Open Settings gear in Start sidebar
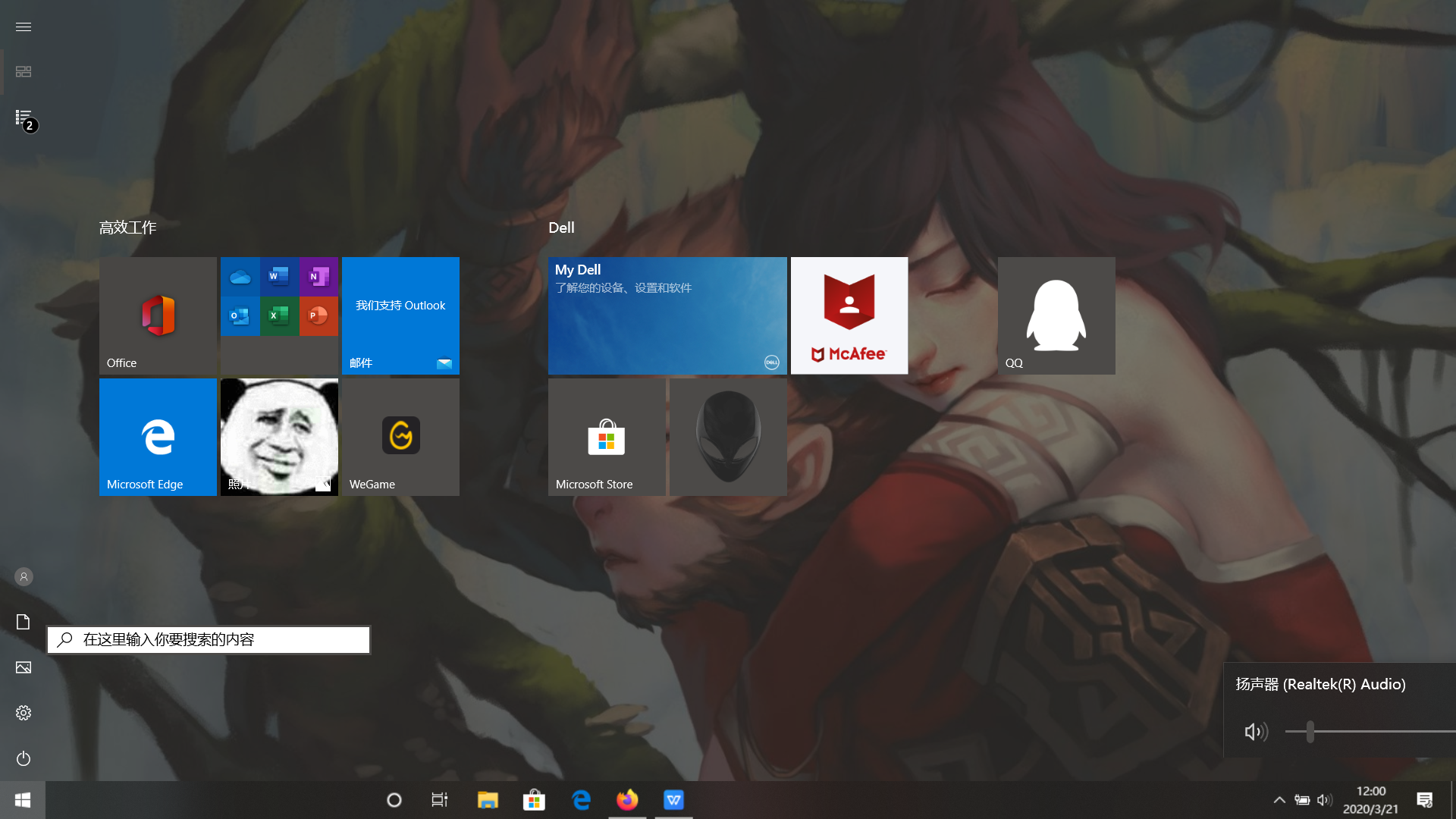 [24, 713]
